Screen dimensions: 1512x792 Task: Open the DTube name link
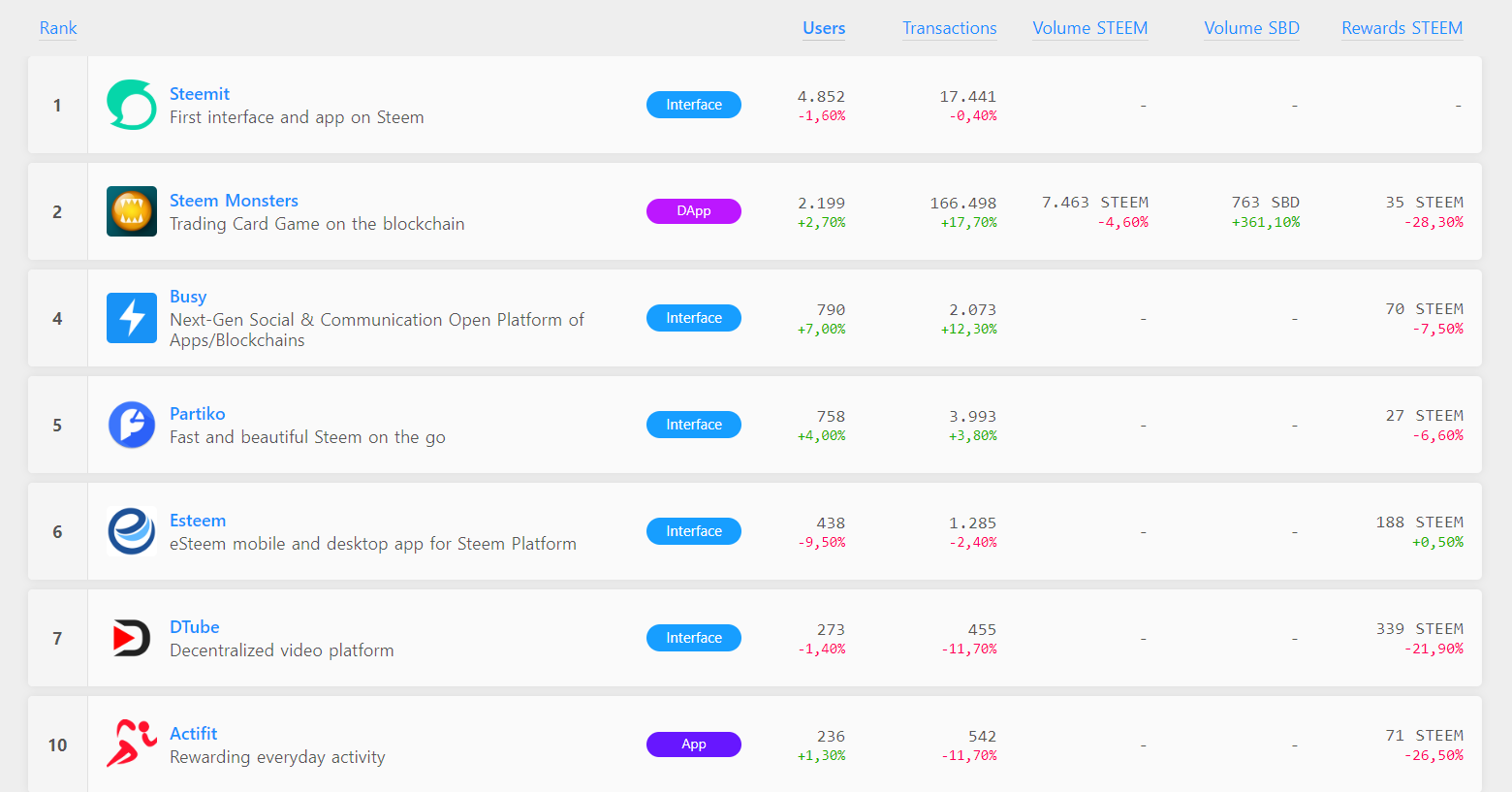pyautogui.click(x=195, y=627)
